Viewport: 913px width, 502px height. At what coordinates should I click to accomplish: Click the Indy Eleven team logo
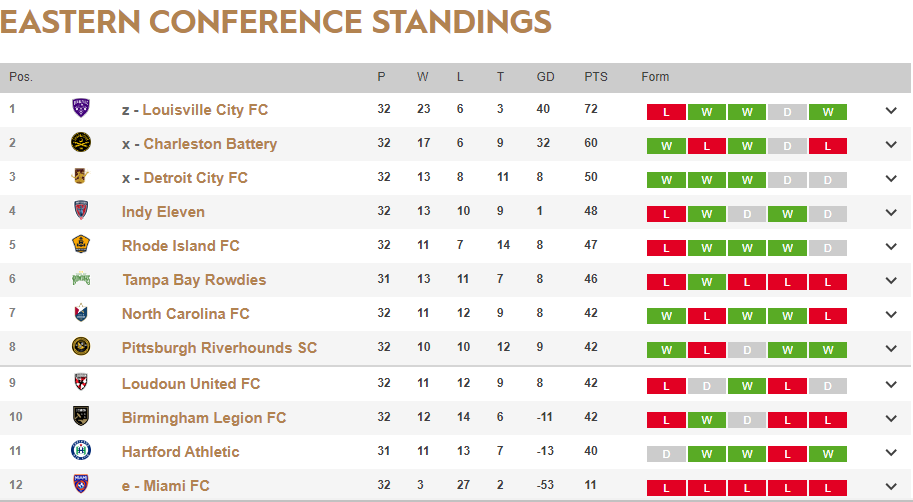[82, 211]
